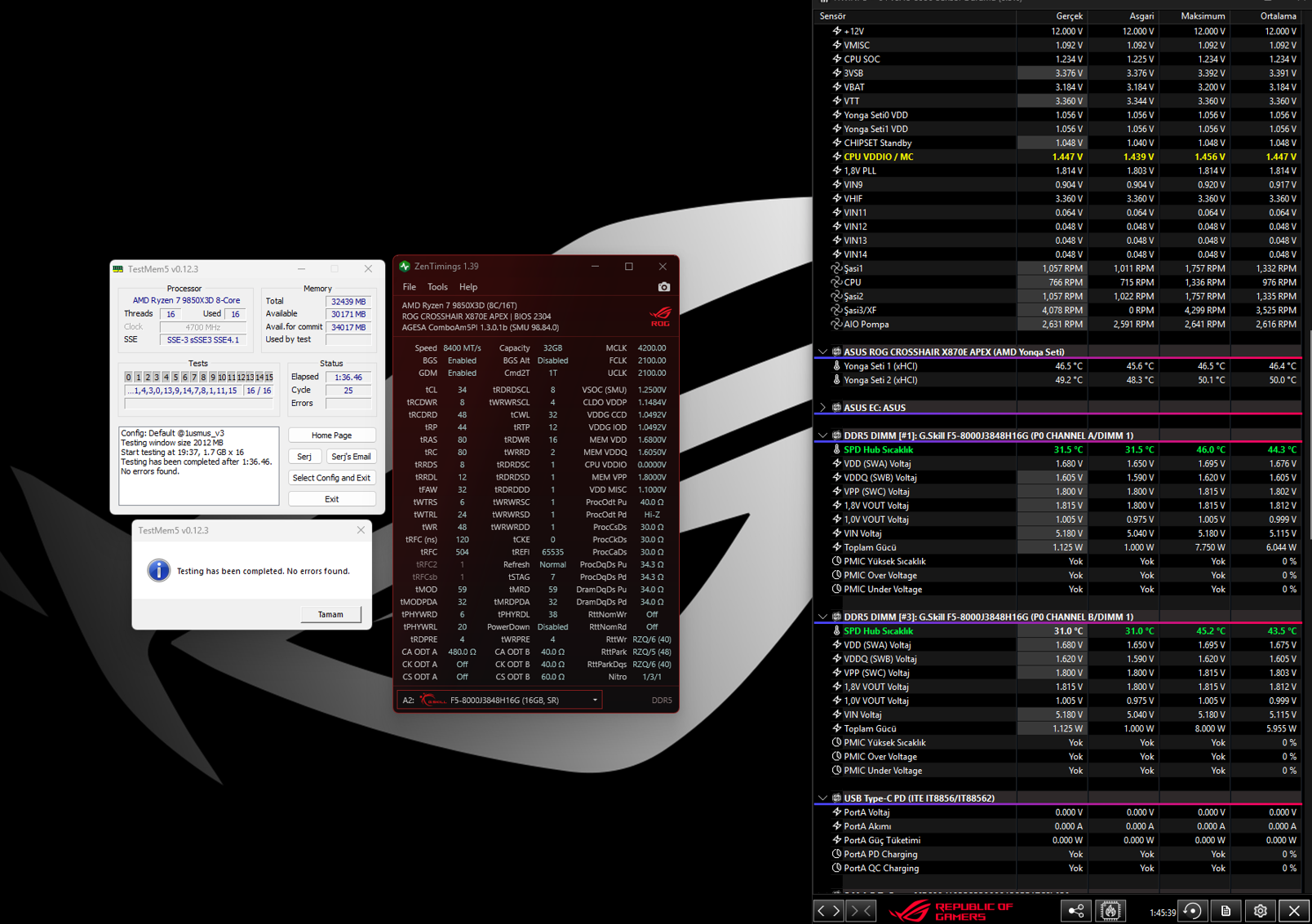Click the fan icon beside AIO Pompa
The image size is (1312, 924).
pyautogui.click(x=836, y=325)
